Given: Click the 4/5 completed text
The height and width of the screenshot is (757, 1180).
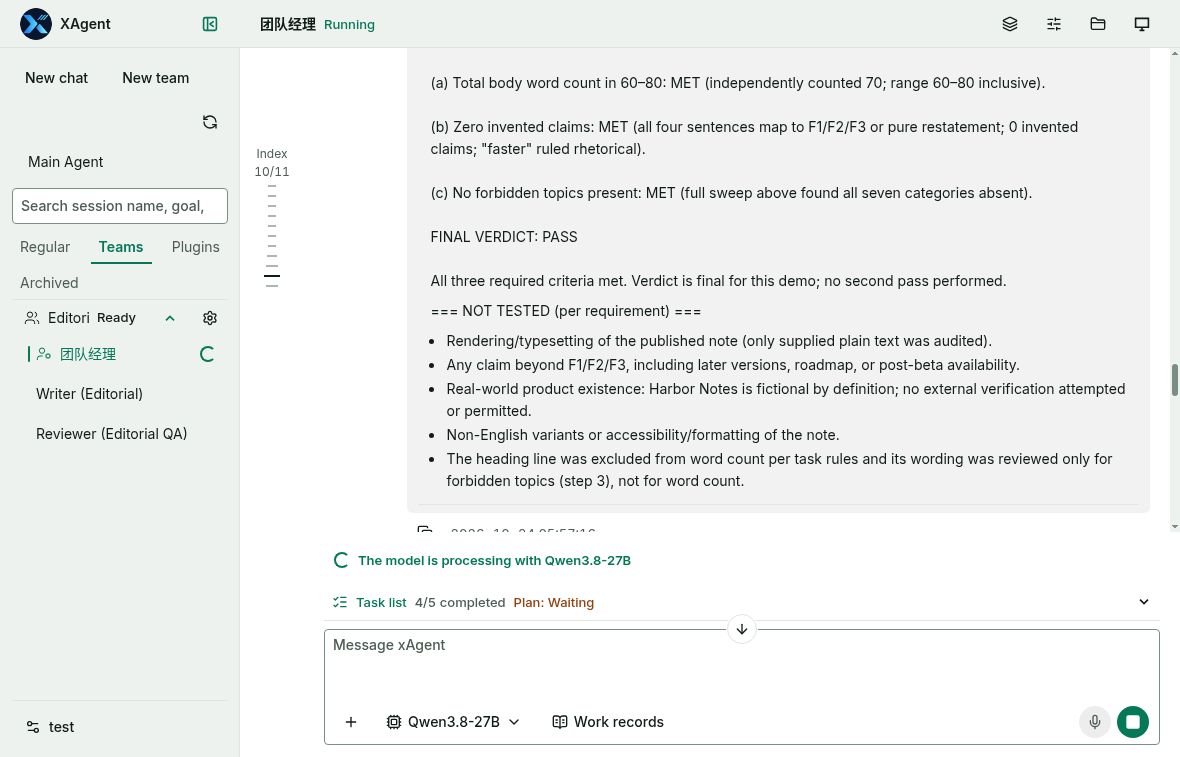Looking at the screenshot, I should (x=460, y=603).
